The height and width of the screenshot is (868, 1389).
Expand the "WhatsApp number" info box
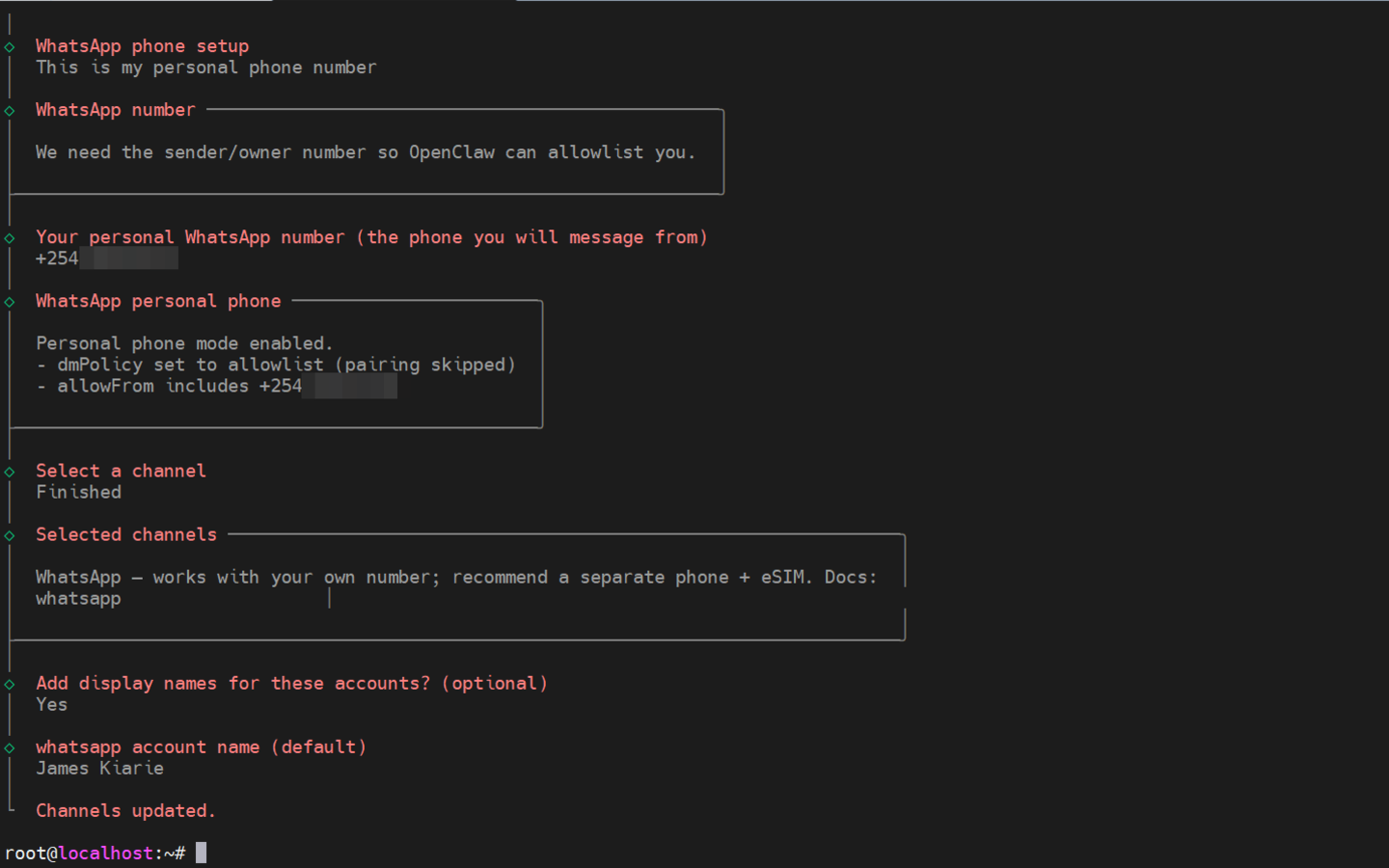click(115, 110)
